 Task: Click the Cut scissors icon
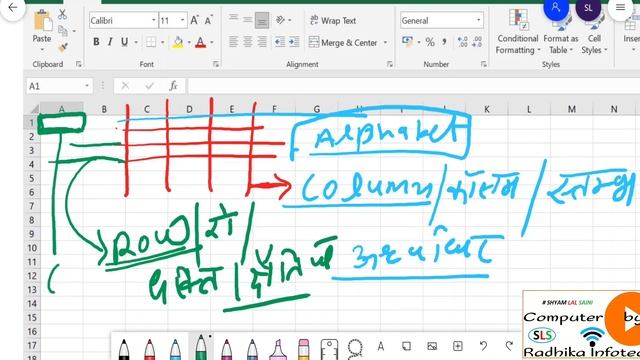(x=62, y=14)
